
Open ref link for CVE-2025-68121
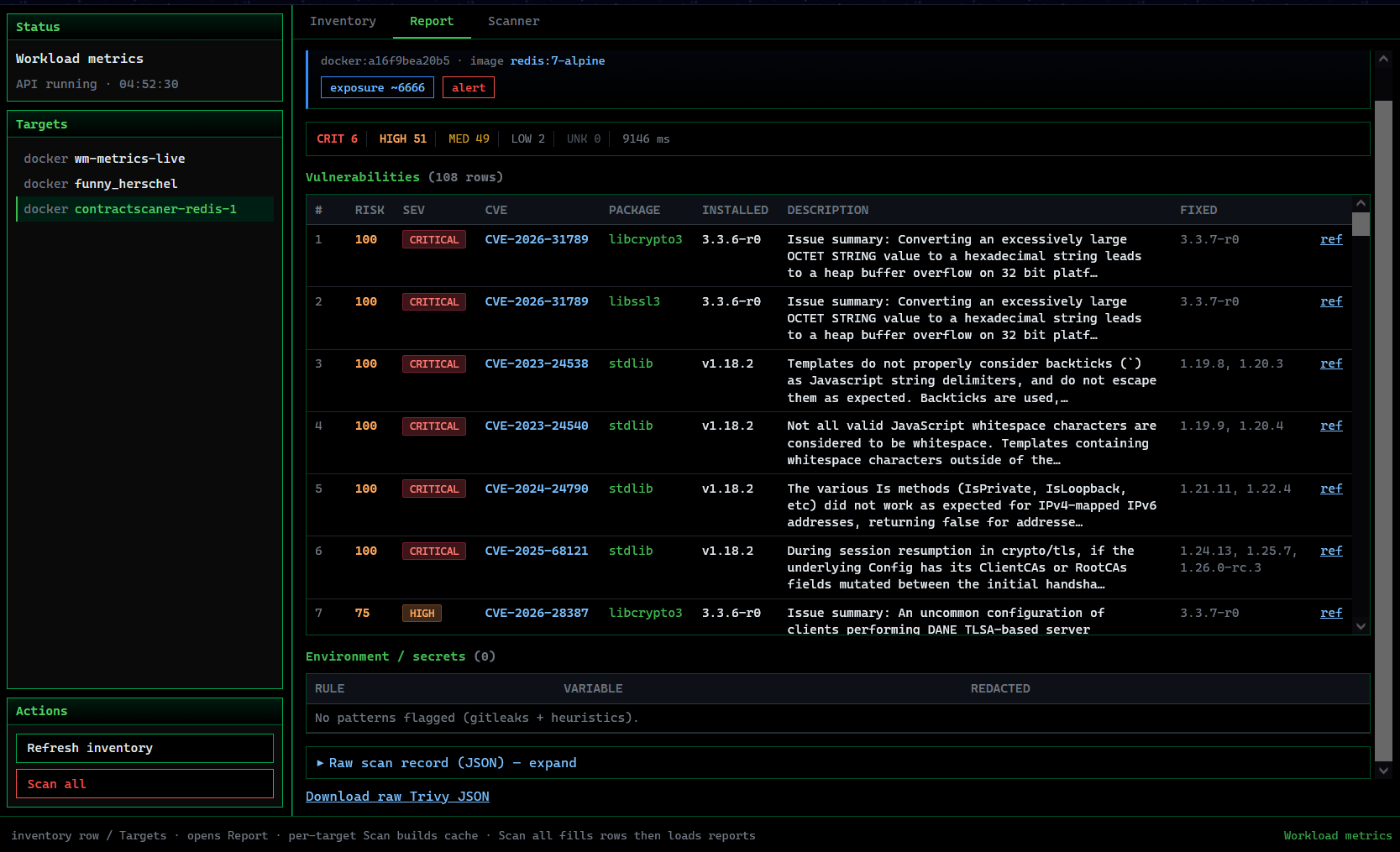[1331, 551]
